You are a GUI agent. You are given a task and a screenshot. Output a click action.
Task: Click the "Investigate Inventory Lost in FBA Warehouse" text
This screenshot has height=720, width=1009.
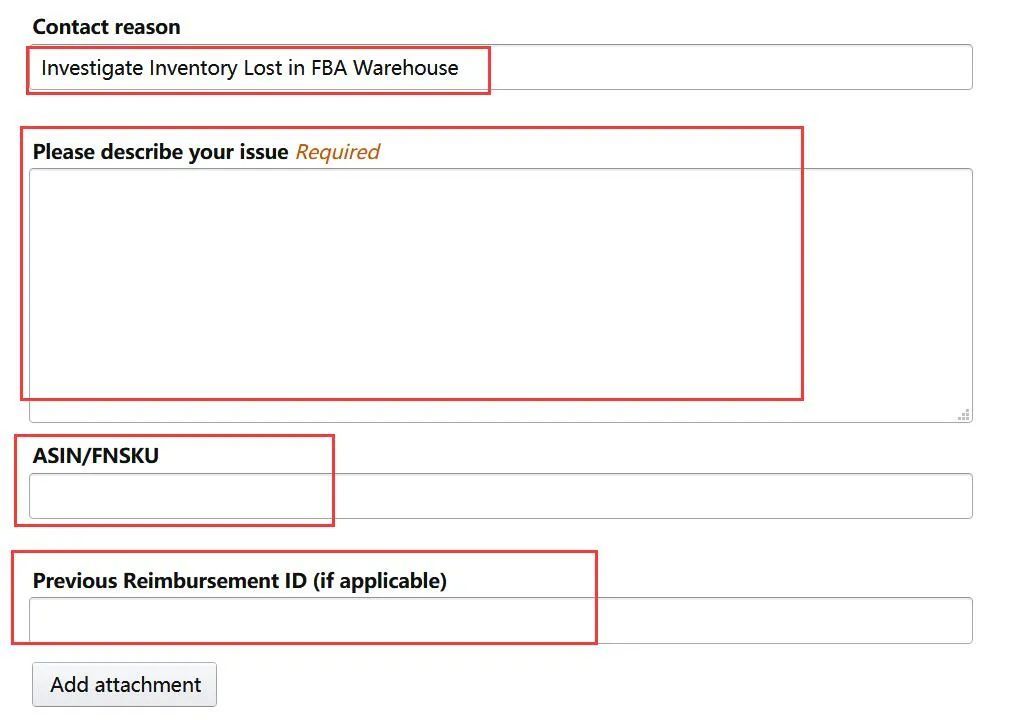pos(250,68)
